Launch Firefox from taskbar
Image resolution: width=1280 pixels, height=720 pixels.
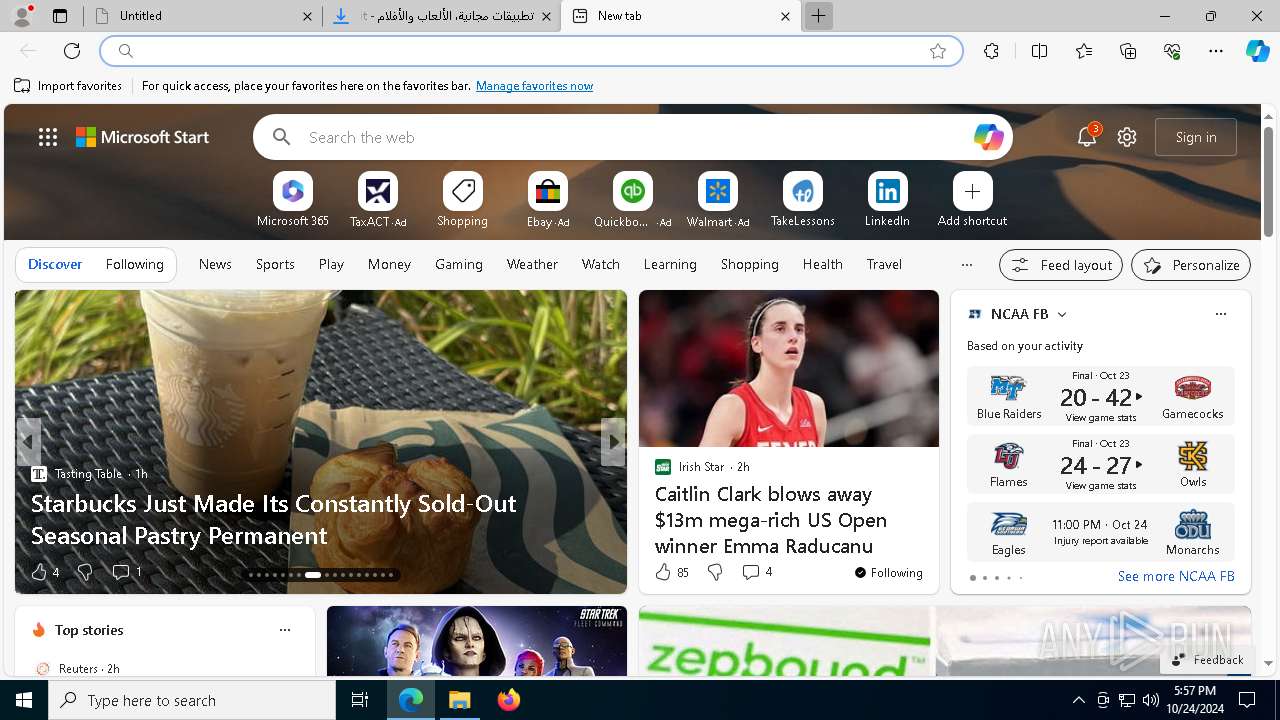509,700
